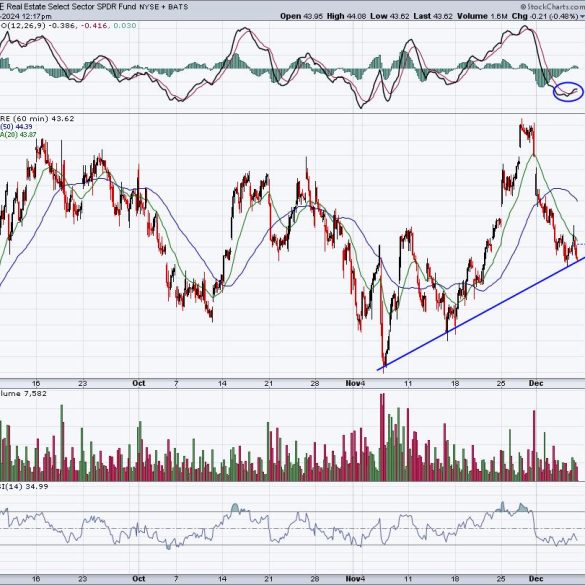The height and width of the screenshot is (585, 585).
Task: Click 11 on the bottom date axis
Action: coord(408,579)
